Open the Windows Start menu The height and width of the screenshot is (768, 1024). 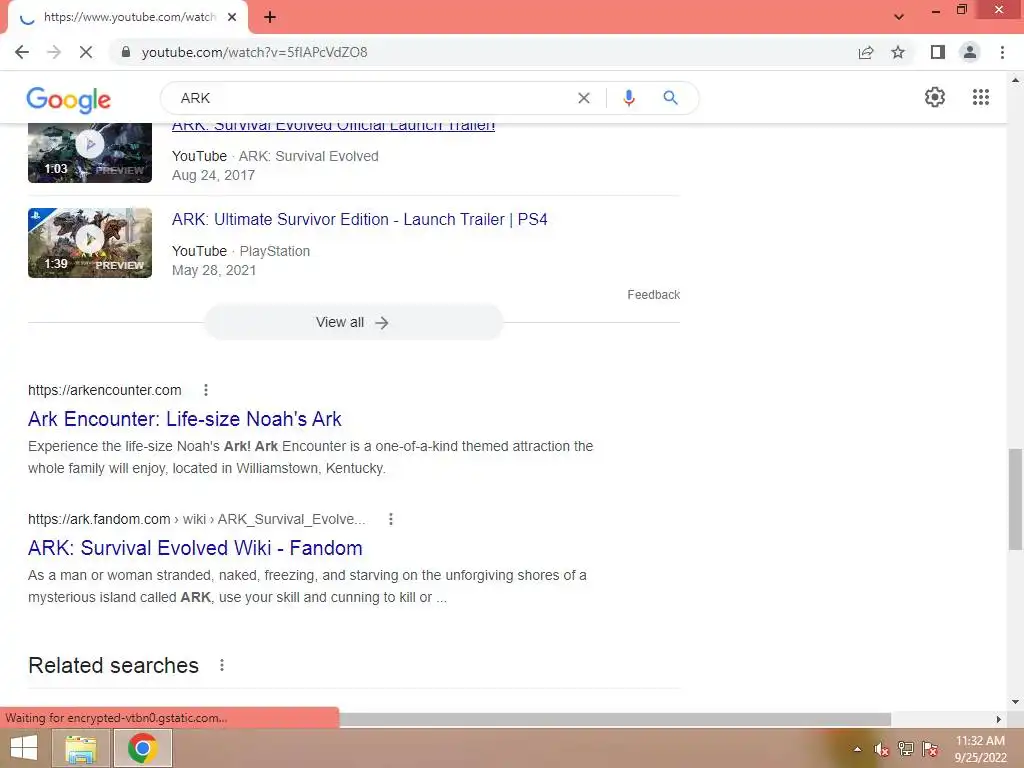pos(24,748)
